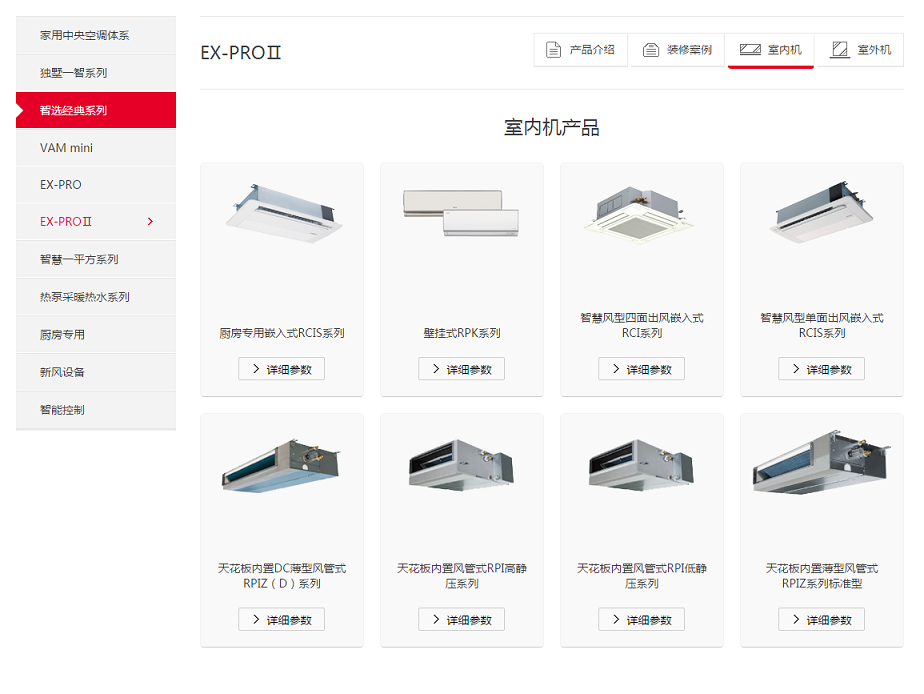This screenshot has height=694, width=924.
Task: Click the 室内机 tab icon
Action: point(750,49)
